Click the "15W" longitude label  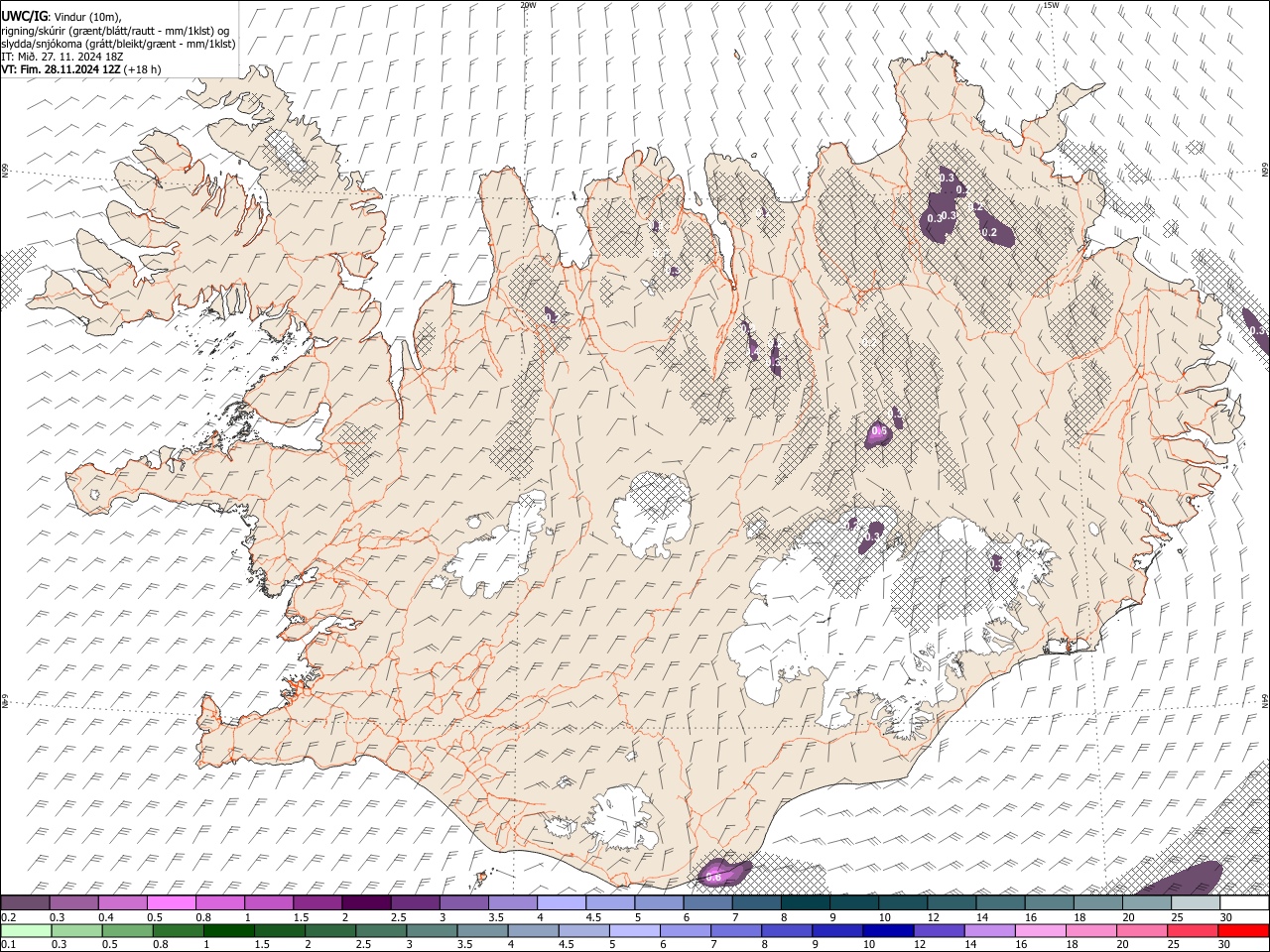coord(1050,5)
